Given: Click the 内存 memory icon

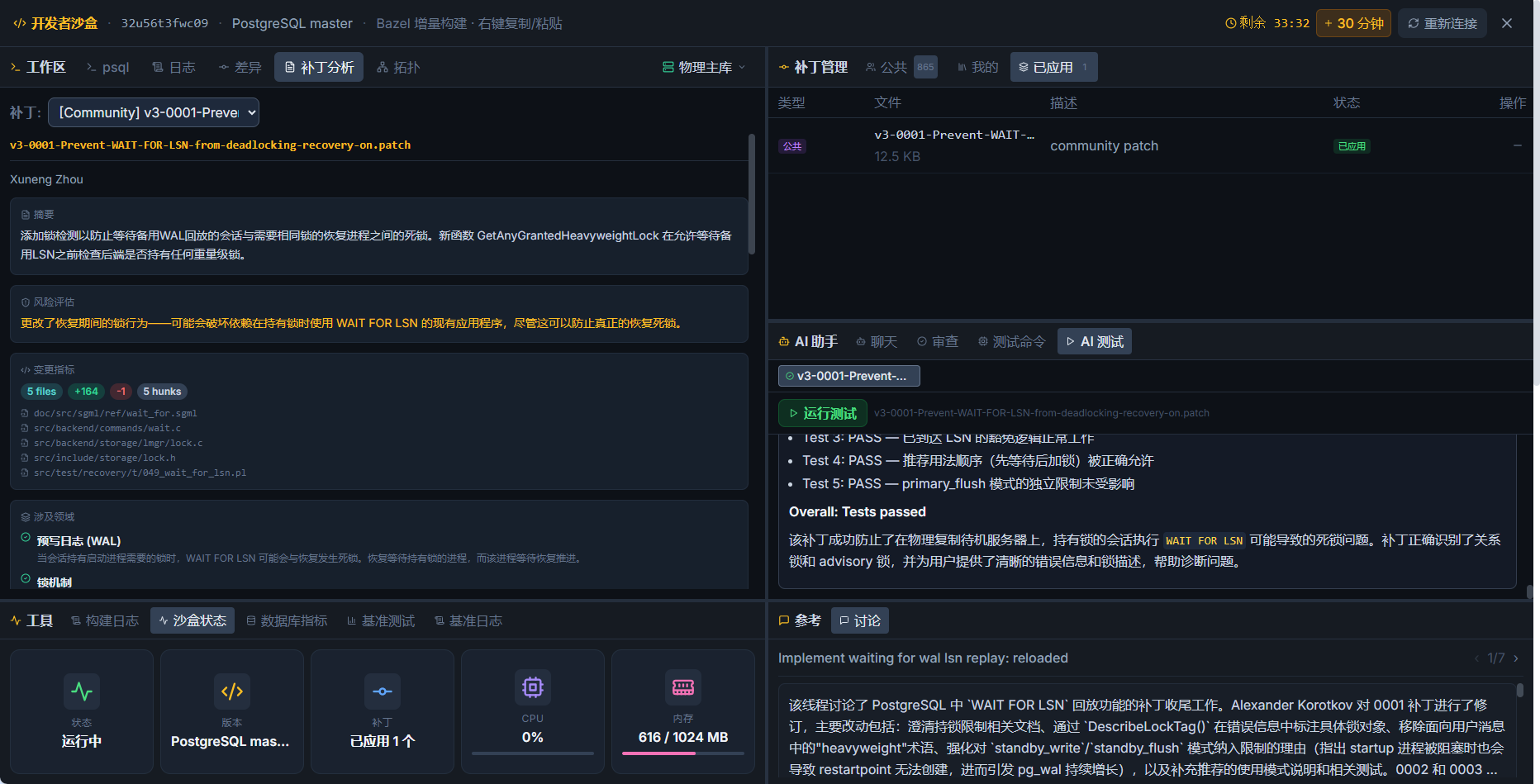Looking at the screenshot, I should pos(683,687).
